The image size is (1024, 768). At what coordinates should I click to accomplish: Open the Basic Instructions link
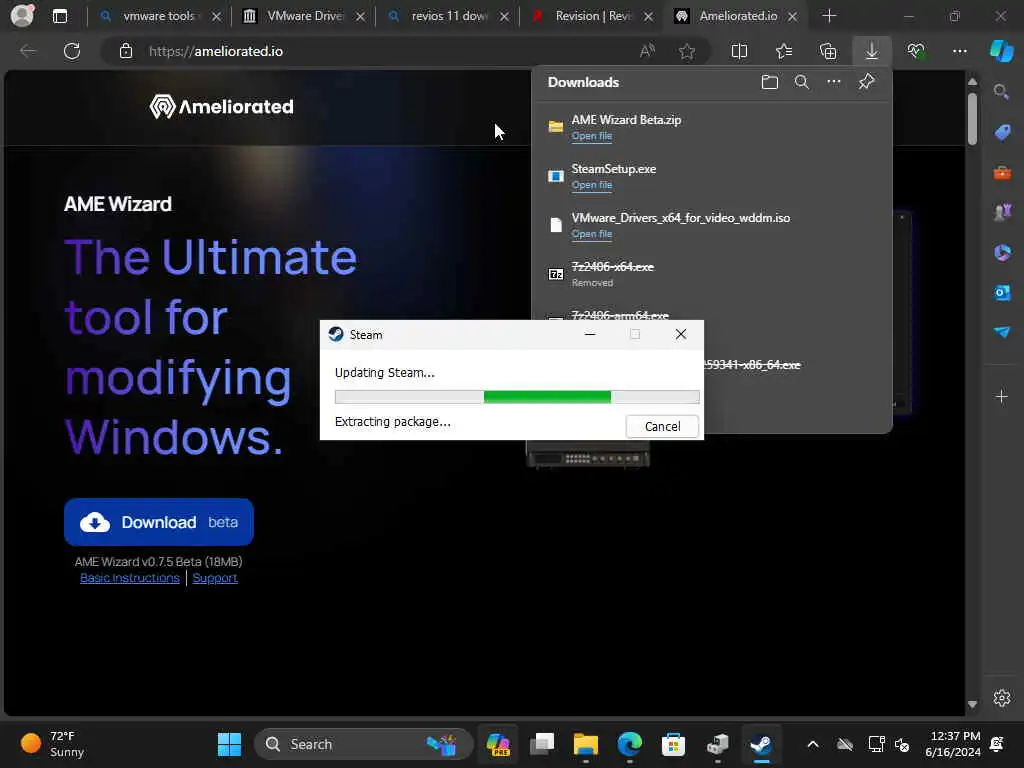click(129, 578)
